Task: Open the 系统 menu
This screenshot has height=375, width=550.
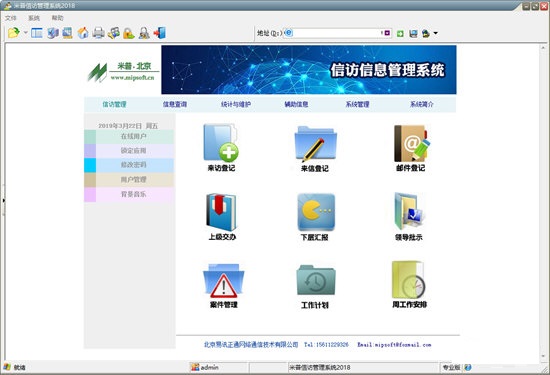Action: click(34, 18)
